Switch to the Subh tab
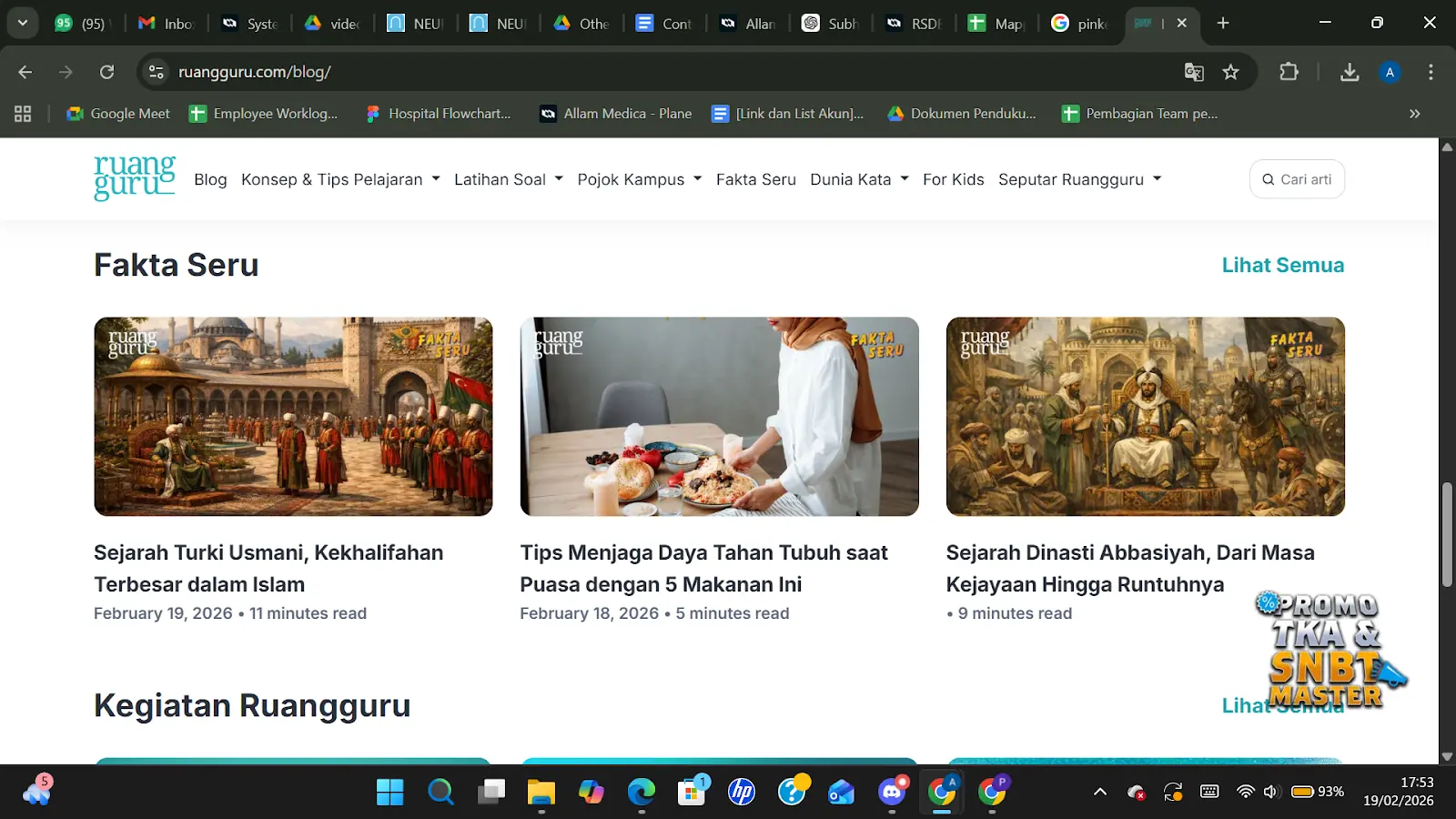The height and width of the screenshot is (819, 1456). pyautogui.click(x=831, y=24)
